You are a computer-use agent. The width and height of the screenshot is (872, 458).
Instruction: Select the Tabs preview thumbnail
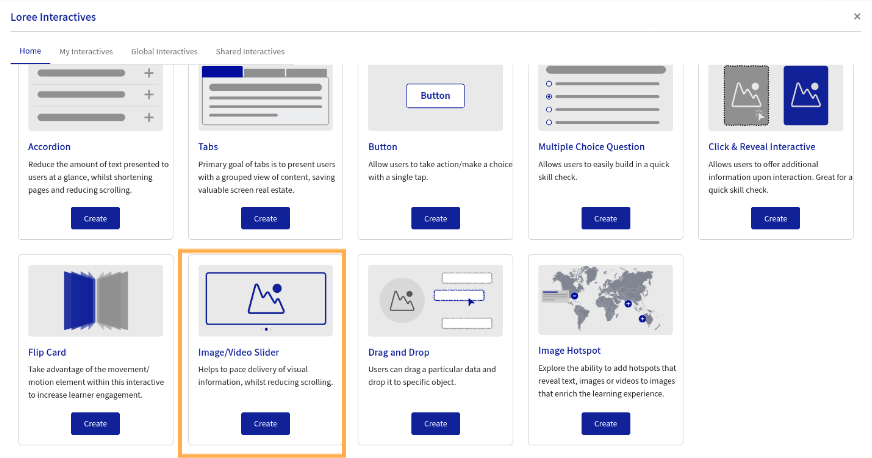[x=265, y=98]
